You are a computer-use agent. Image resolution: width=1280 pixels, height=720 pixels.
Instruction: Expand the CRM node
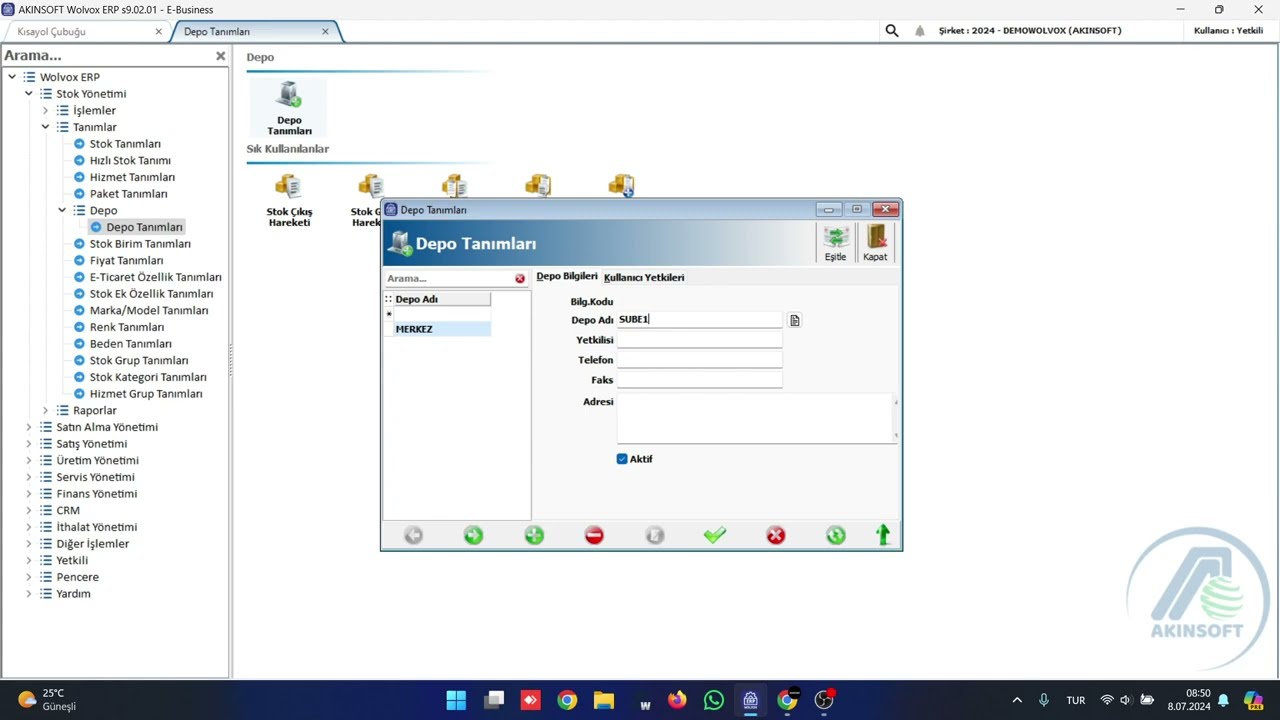29,510
